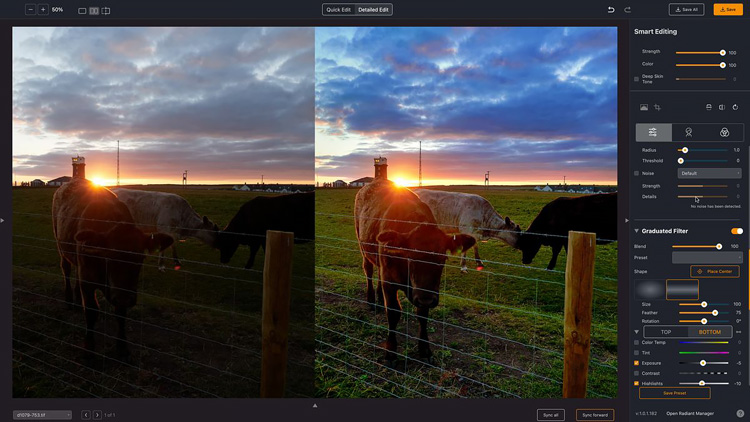Collapse the TOP/BOTTOM settings triangle
This screenshot has height=422, width=750.
click(636, 332)
